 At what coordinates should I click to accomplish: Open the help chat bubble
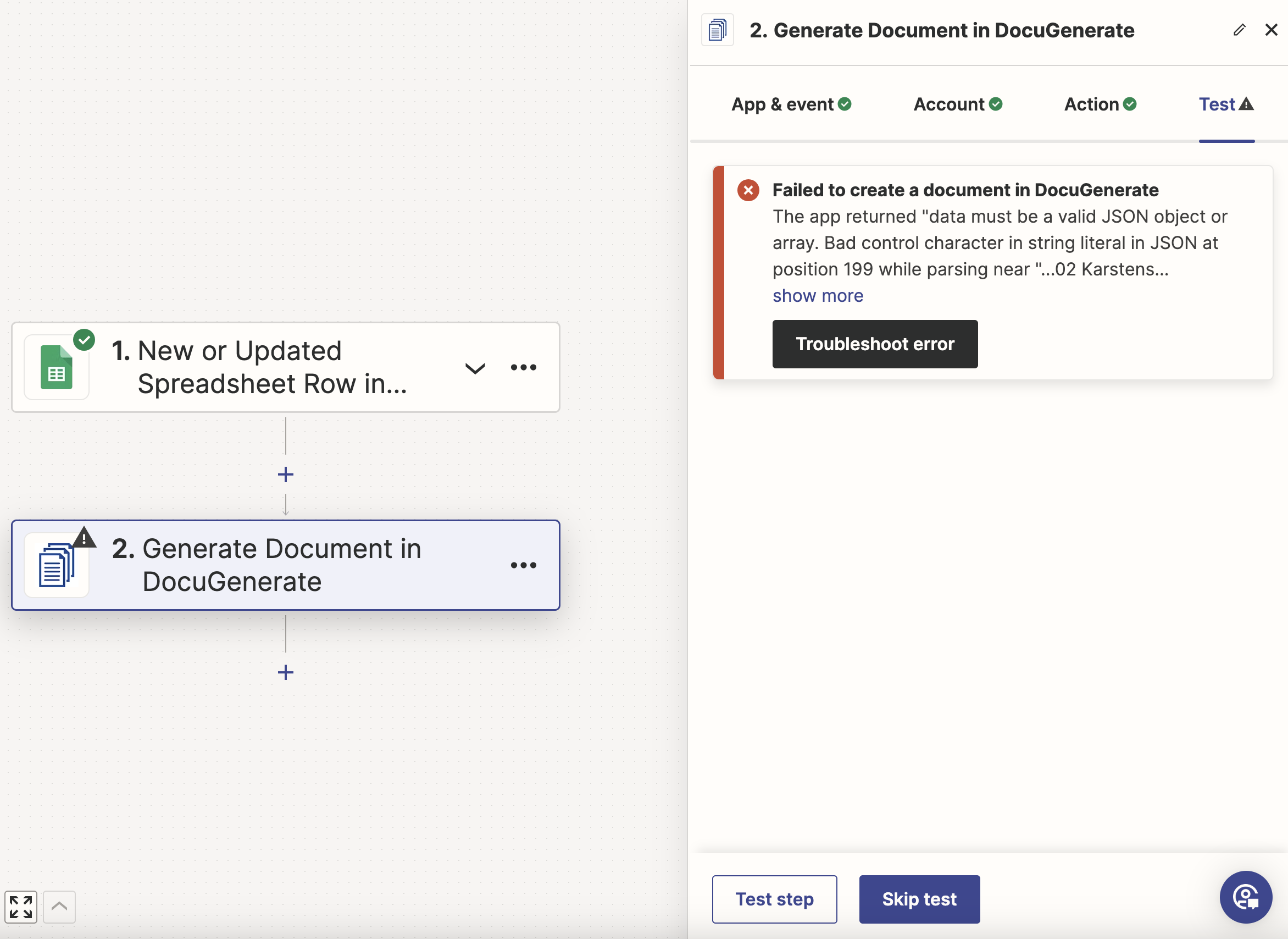click(x=1245, y=897)
